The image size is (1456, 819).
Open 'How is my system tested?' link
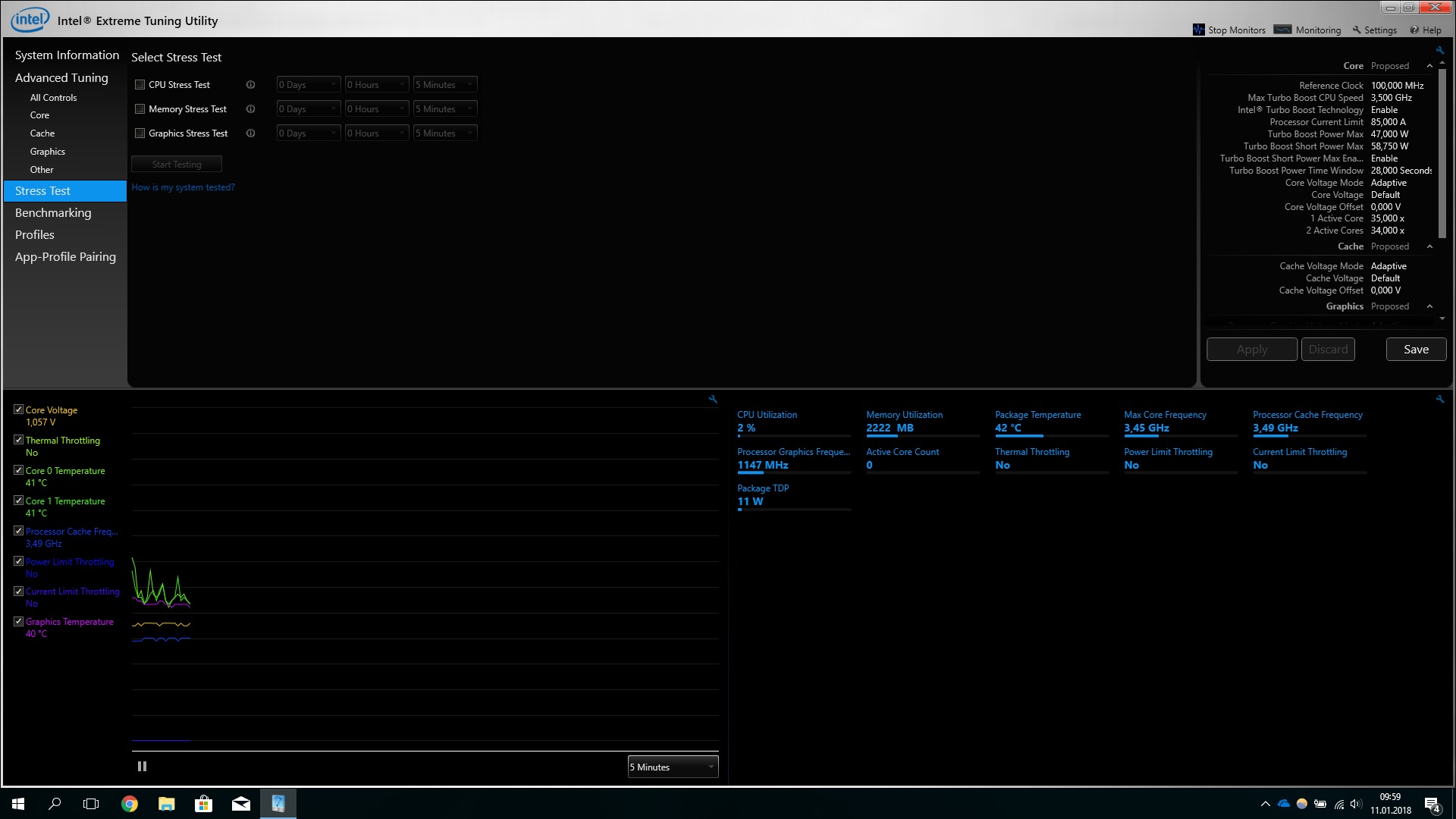pyautogui.click(x=183, y=187)
